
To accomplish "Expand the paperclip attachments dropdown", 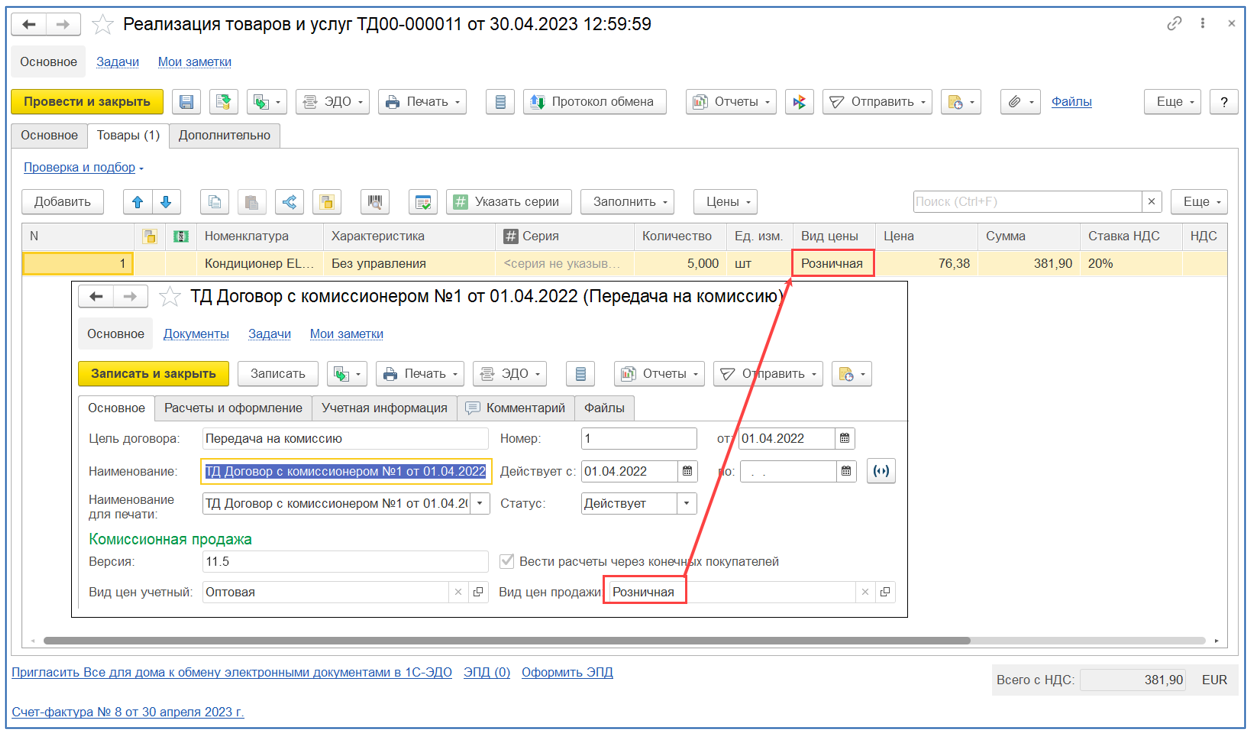I will pyautogui.click(x=1020, y=102).
